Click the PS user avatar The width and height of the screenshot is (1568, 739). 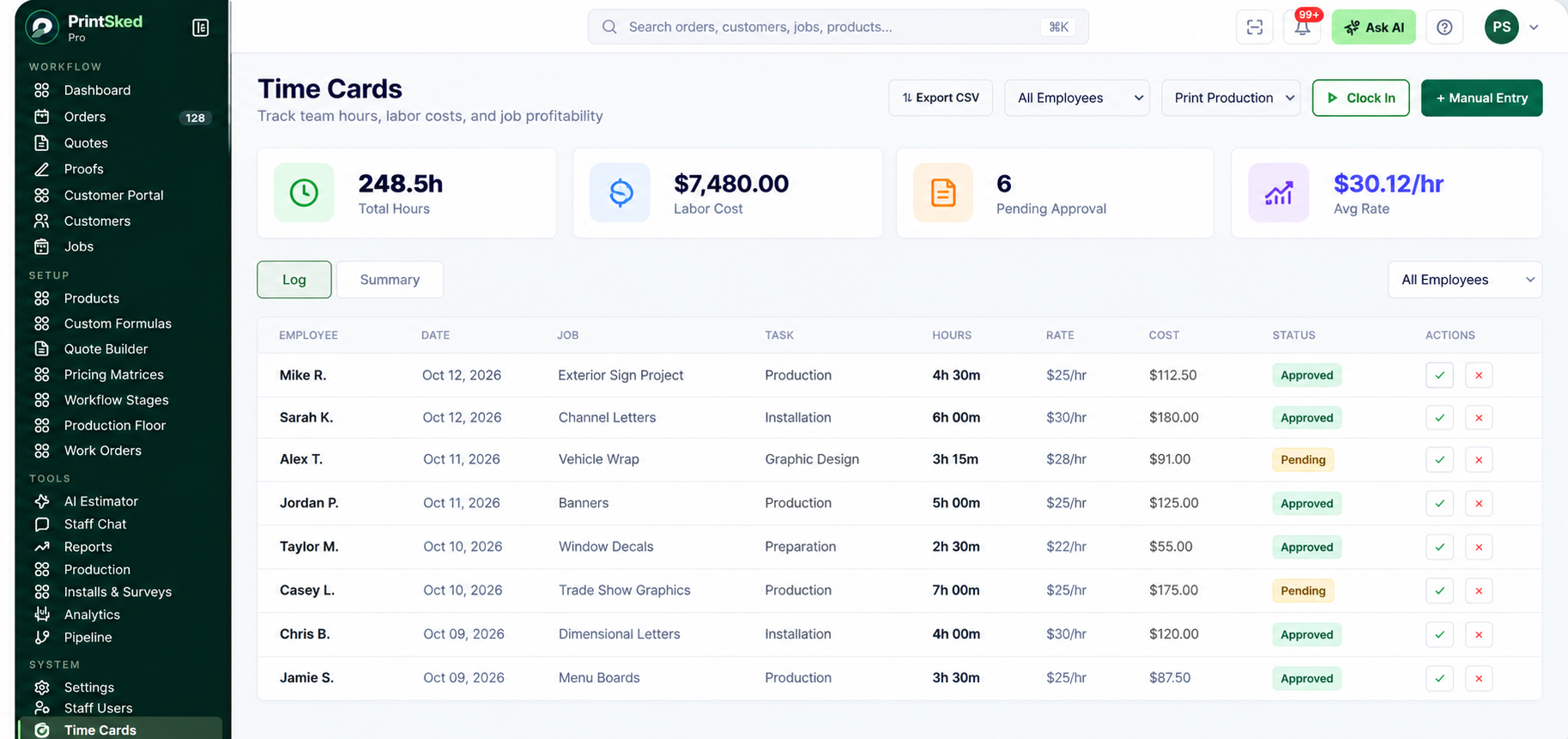(x=1501, y=27)
